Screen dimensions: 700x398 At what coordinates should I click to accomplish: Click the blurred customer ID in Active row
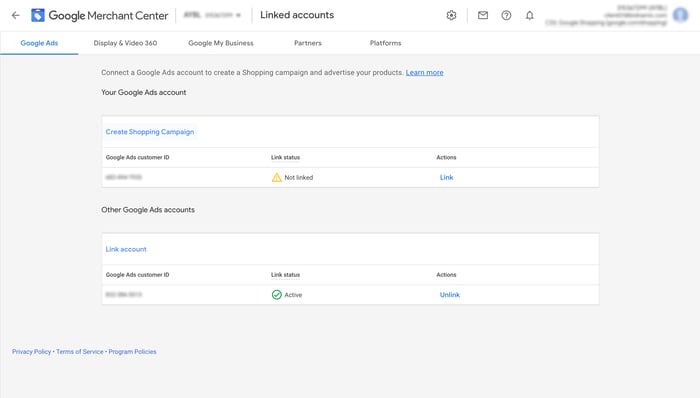124,294
